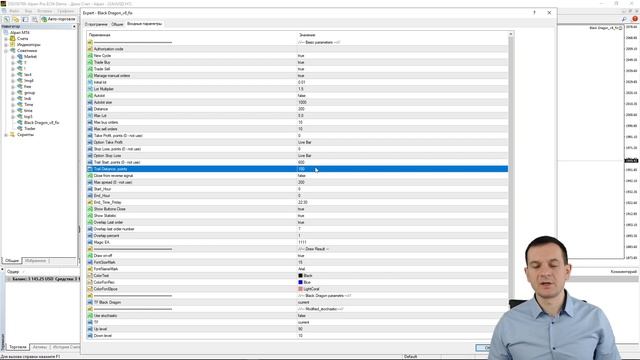
Task: Switch to the Common tab in Expert dialog
Action: tap(117, 24)
